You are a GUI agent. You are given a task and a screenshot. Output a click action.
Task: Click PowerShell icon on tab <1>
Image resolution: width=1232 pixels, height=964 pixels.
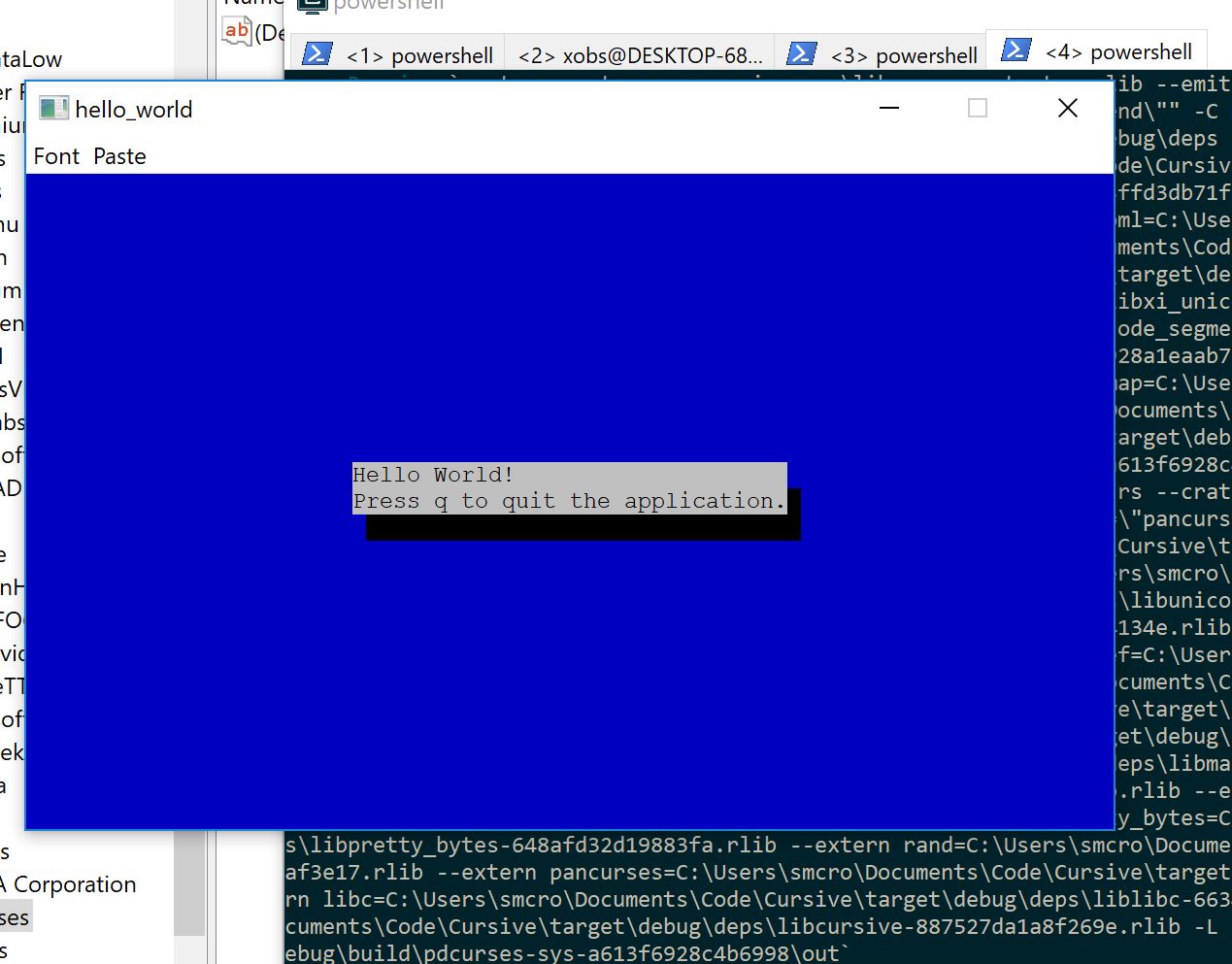click(316, 53)
